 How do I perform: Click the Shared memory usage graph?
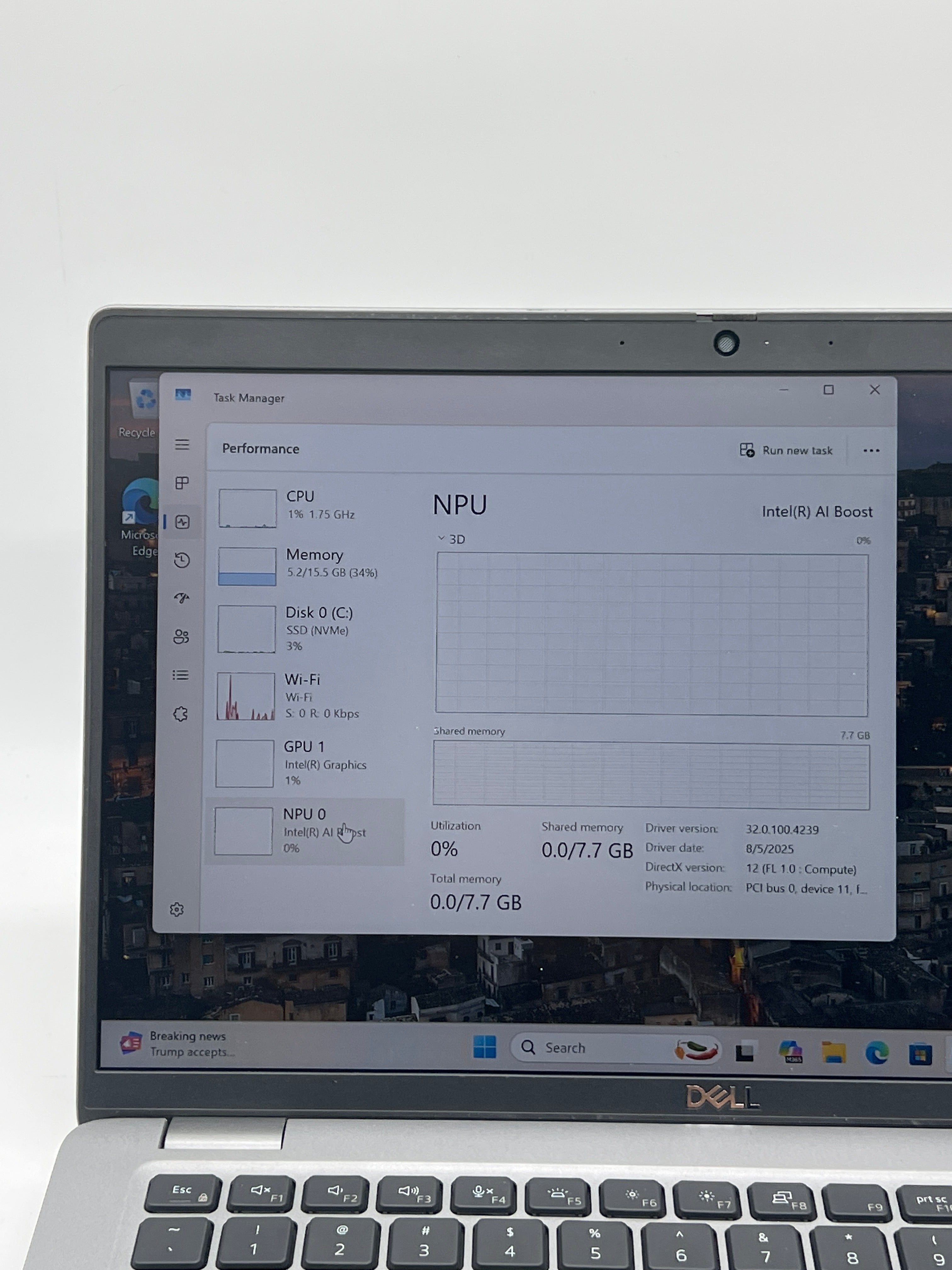651,776
